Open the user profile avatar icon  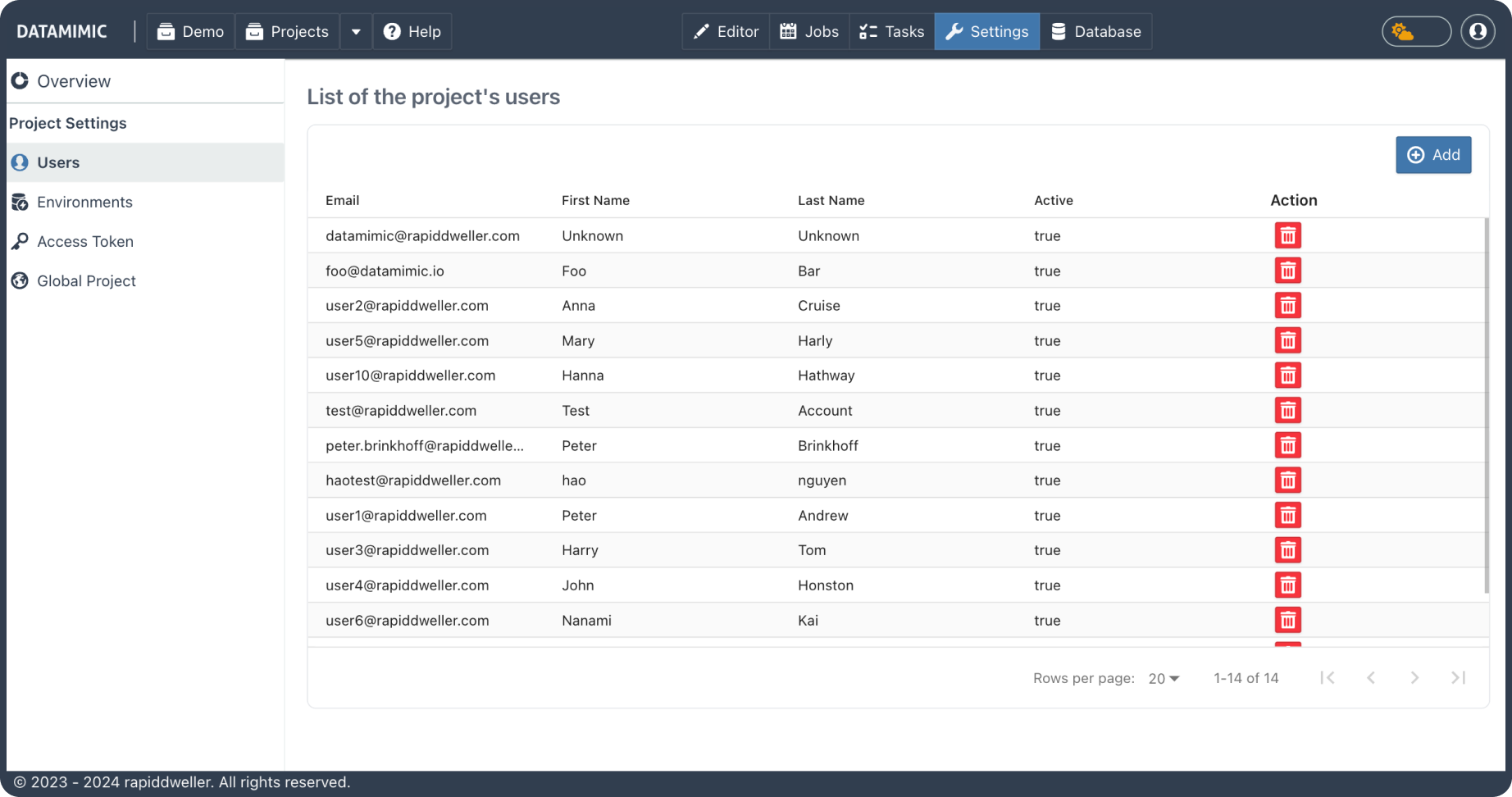click(1478, 32)
